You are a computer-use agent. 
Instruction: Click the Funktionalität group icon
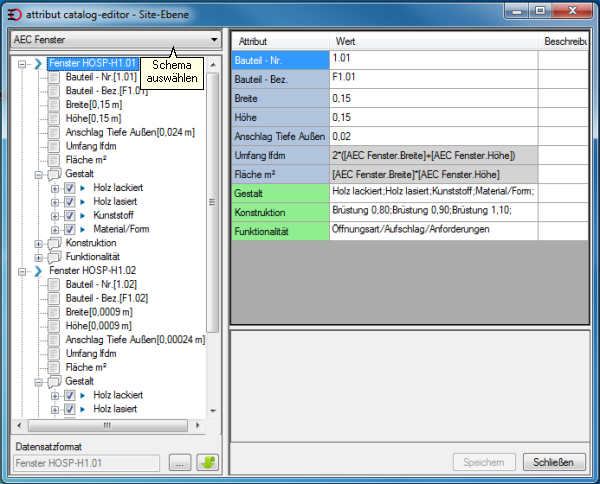(x=54, y=257)
